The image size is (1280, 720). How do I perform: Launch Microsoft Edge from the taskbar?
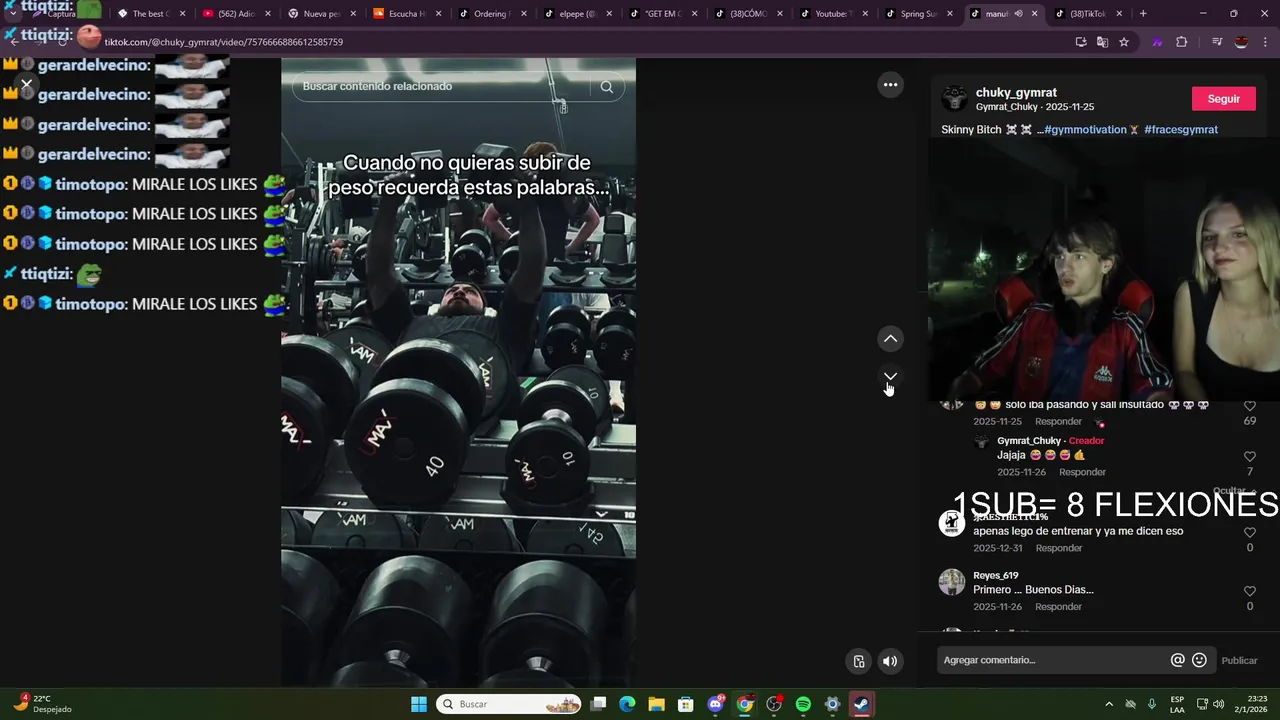627,704
